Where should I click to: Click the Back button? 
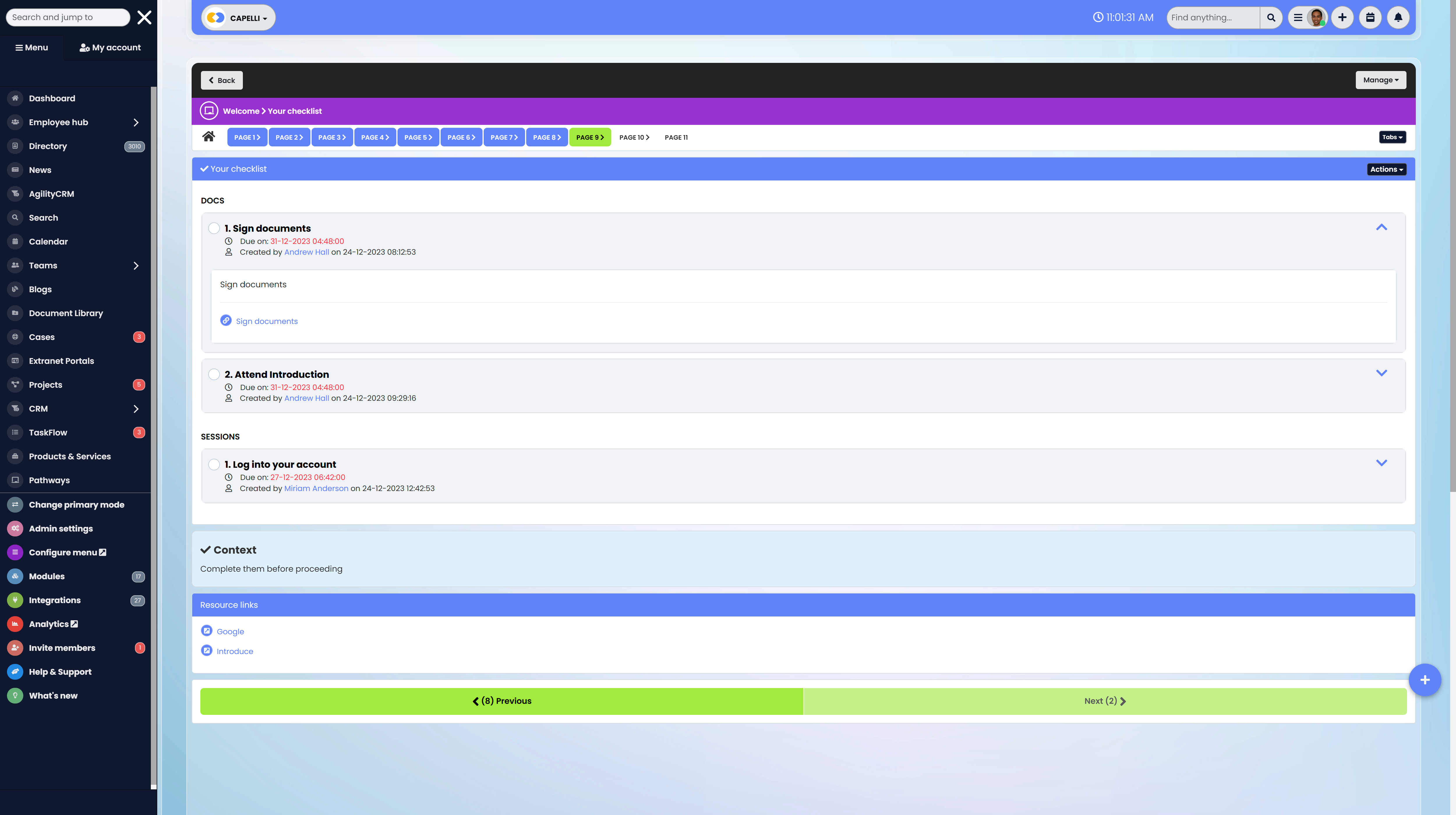pos(222,80)
